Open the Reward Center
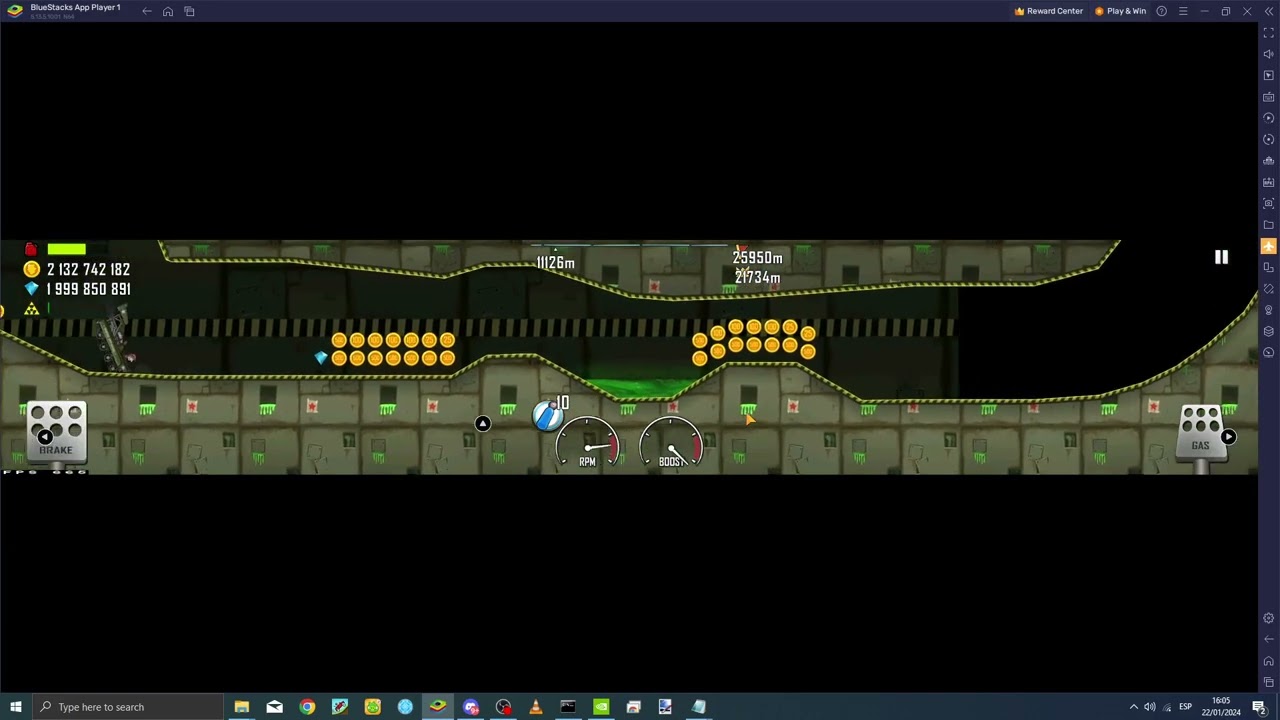 pyautogui.click(x=1048, y=11)
